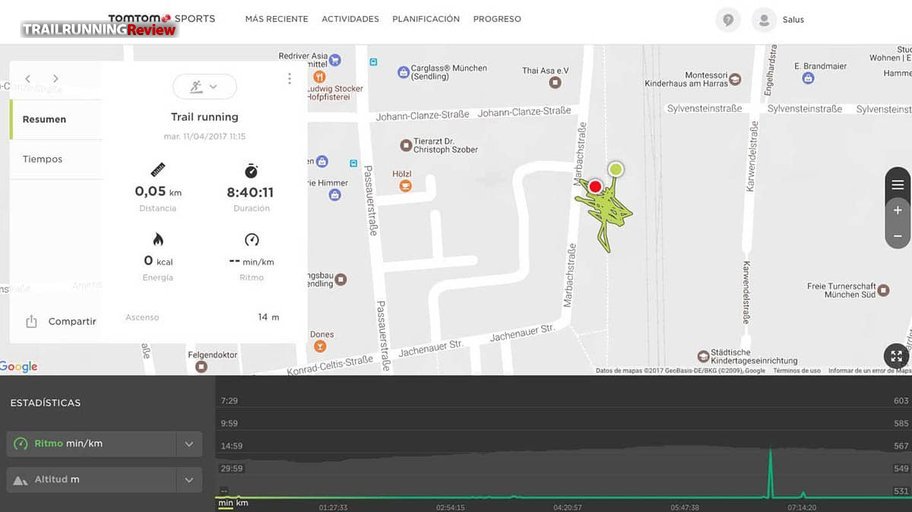Click the red route end marker
Image resolution: width=912 pixels, height=512 pixels.
point(594,186)
